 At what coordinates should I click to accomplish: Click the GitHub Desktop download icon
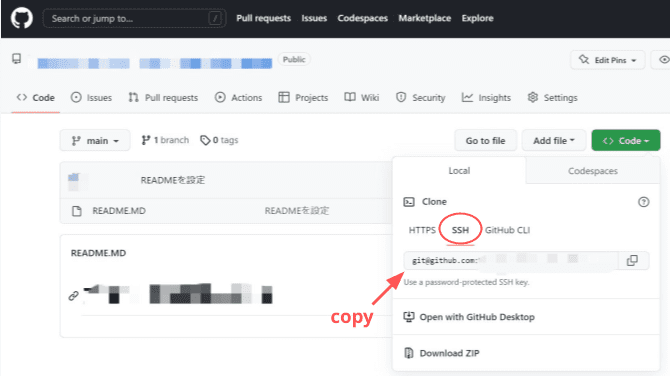pos(409,317)
